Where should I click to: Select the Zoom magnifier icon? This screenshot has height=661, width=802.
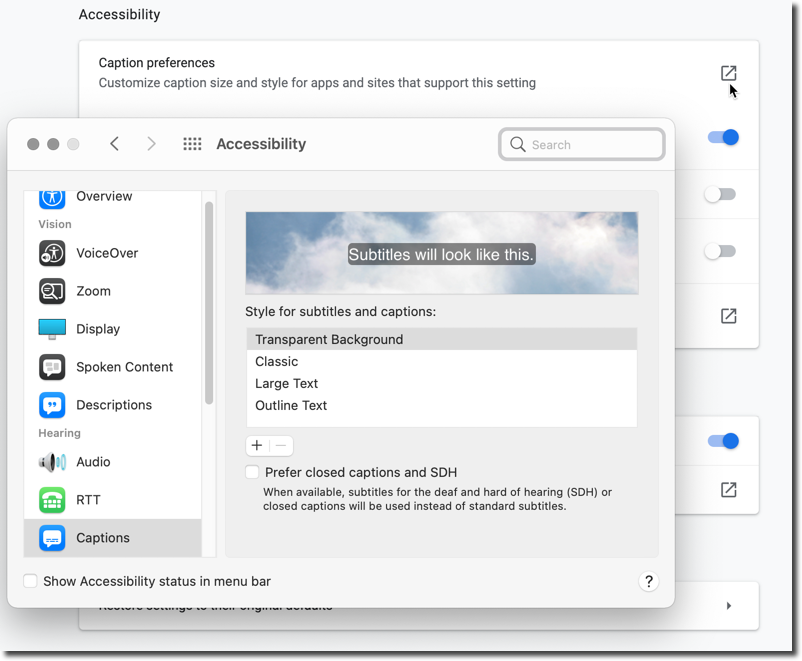point(52,291)
